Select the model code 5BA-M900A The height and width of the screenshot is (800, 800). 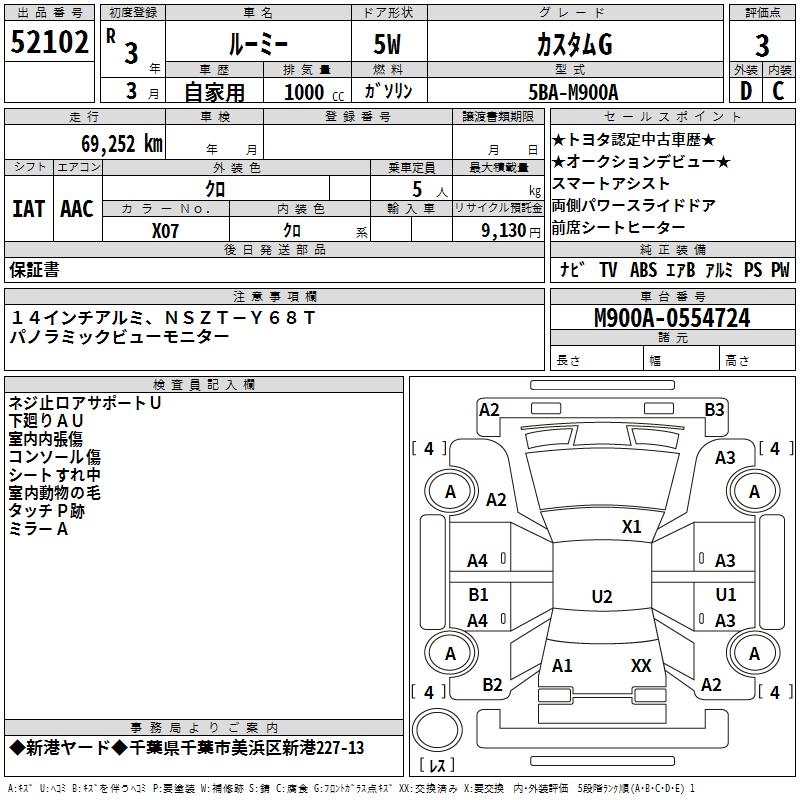pos(573,93)
